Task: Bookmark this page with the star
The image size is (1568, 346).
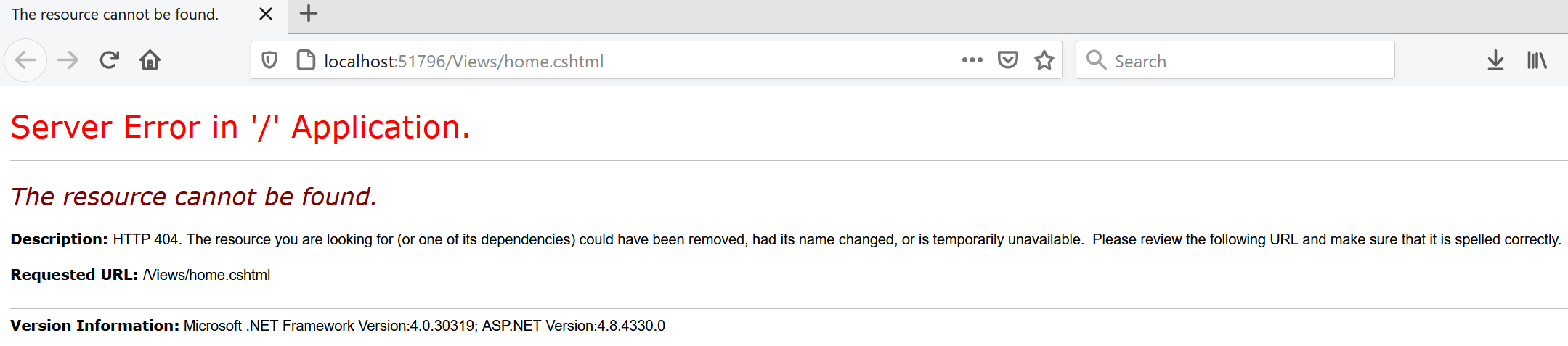Action: 1044,60
